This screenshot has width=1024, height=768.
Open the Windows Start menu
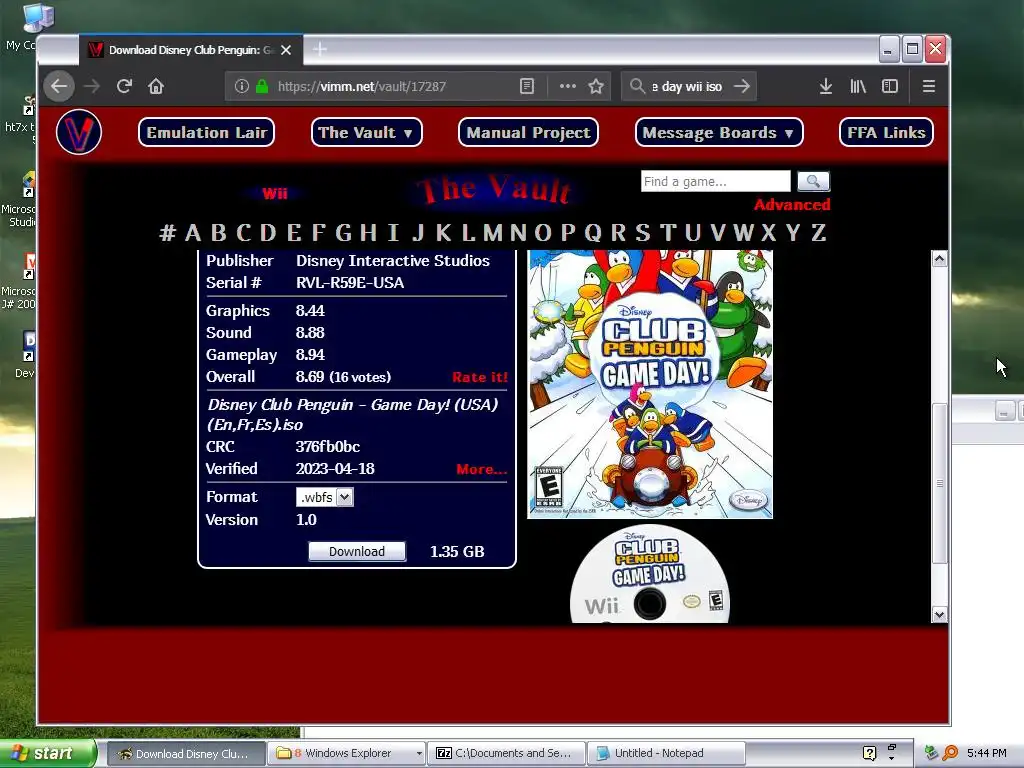coord(48,753)
